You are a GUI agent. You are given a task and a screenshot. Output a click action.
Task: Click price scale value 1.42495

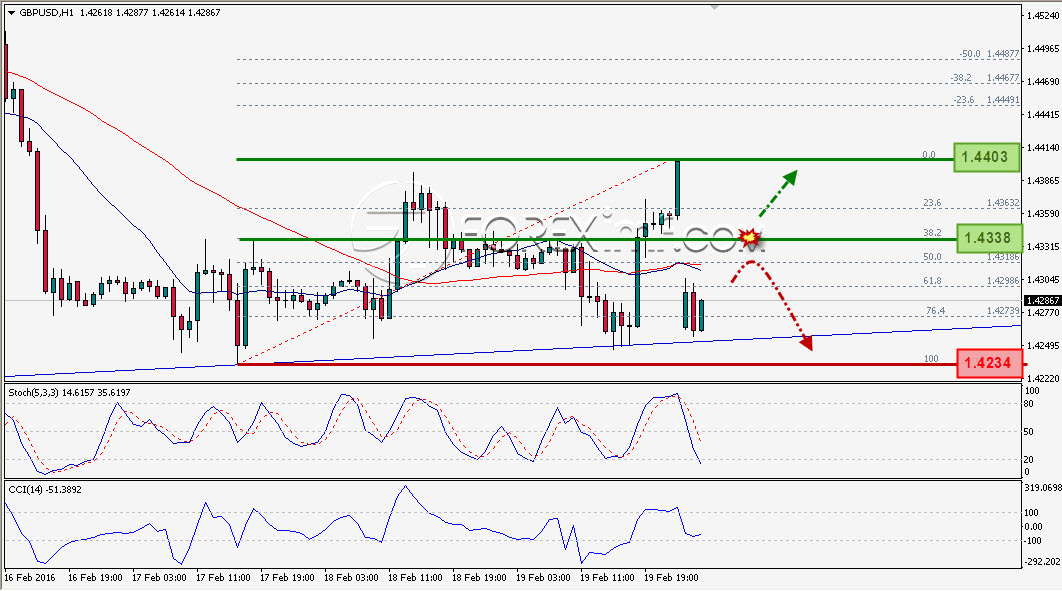(x=1043, y=346)
